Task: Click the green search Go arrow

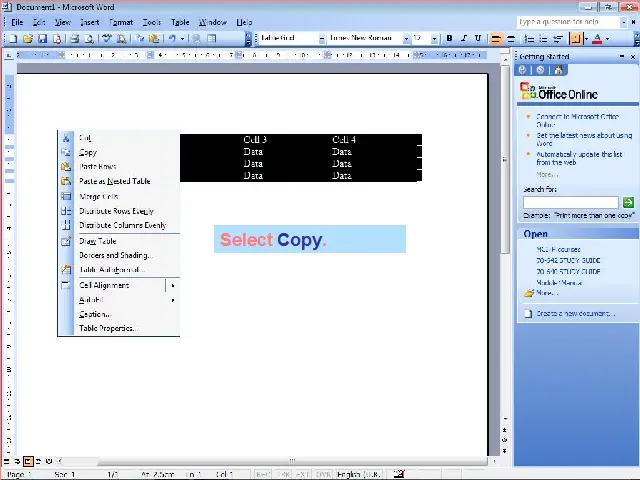Action: (628, 203)
